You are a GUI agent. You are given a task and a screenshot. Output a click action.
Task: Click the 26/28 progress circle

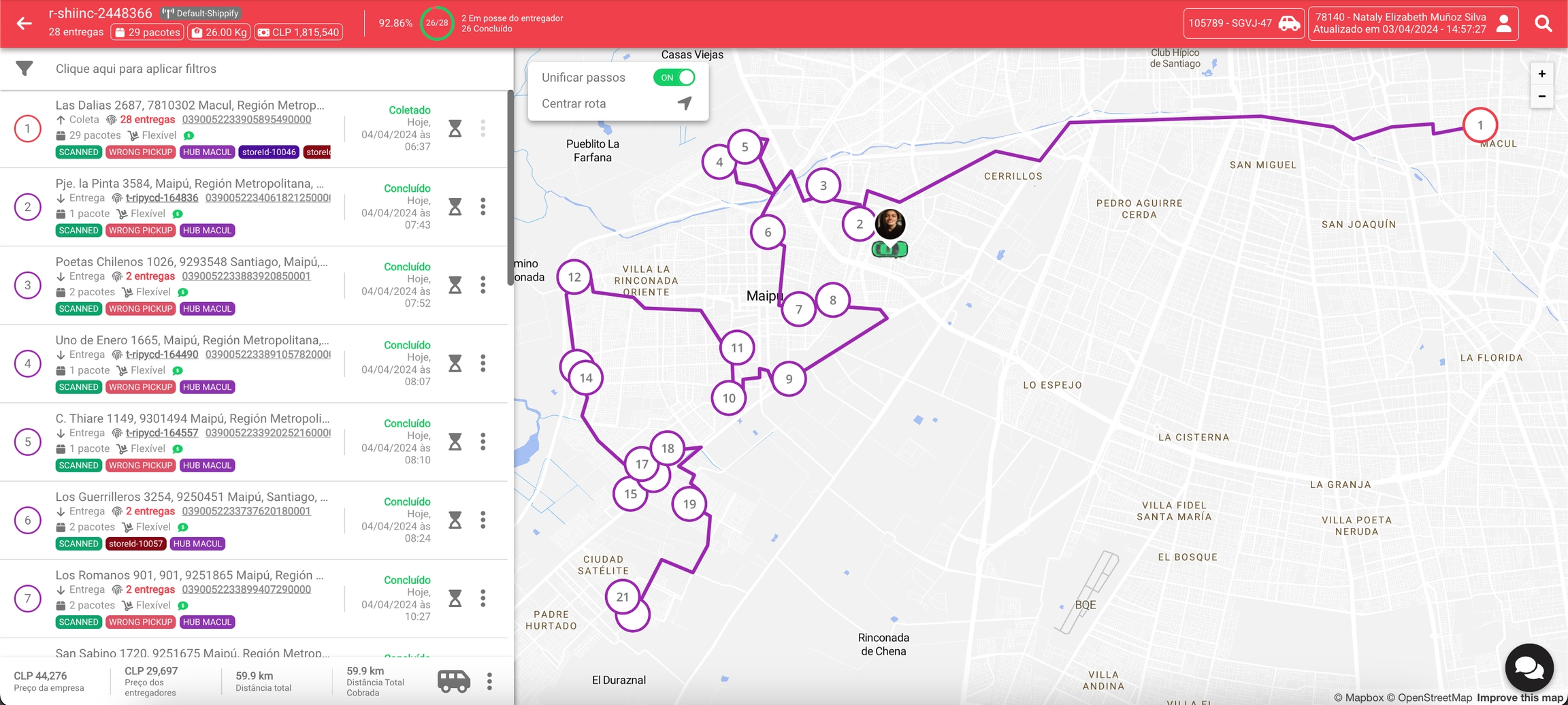point(436,23)
